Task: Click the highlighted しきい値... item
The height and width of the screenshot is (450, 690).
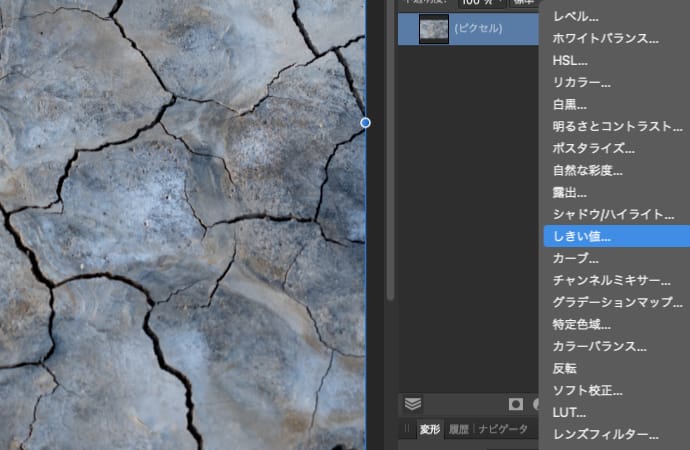Action: [x=581, y=236]
